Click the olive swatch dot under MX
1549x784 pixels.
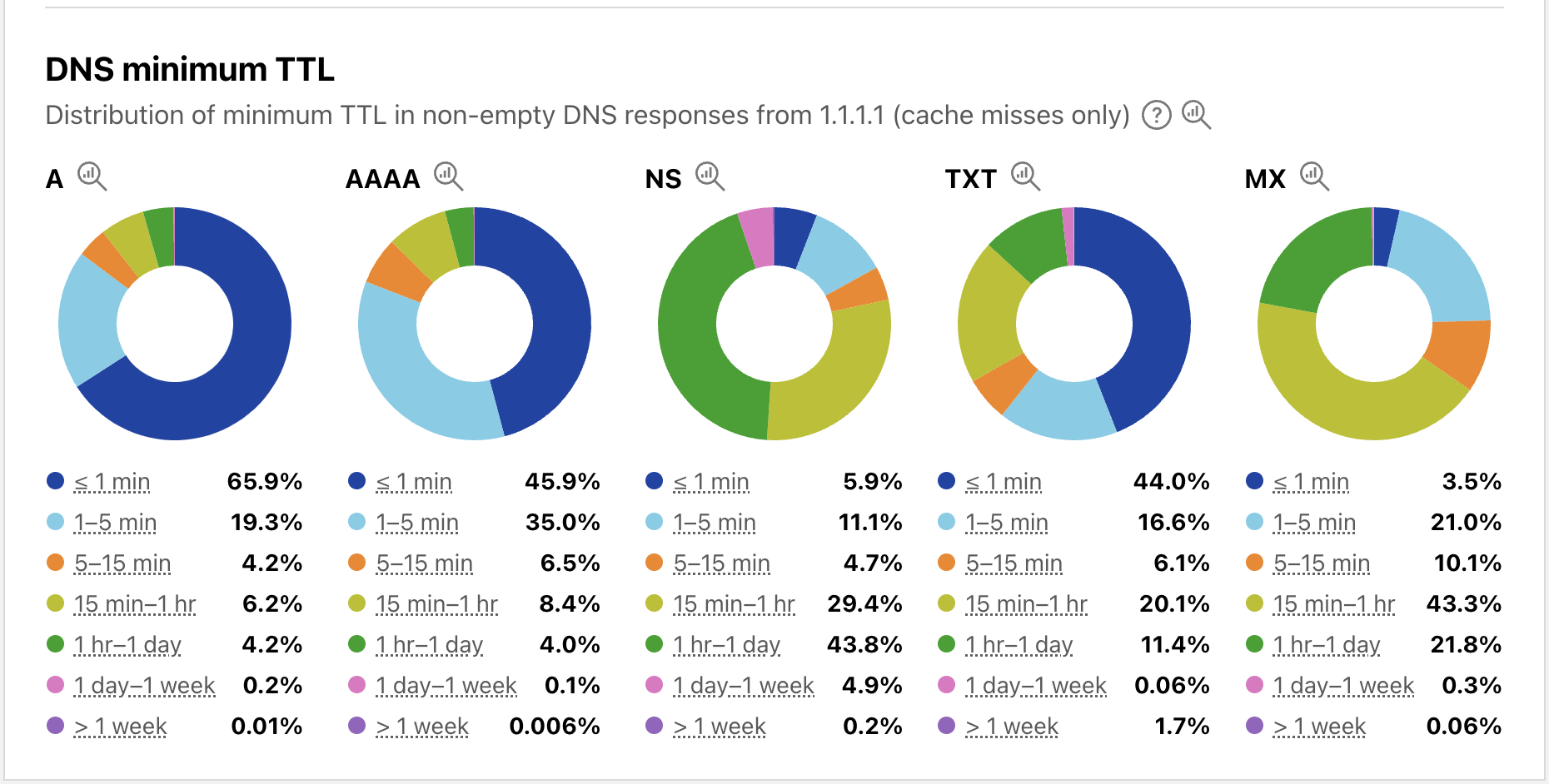pos(1255,603)
